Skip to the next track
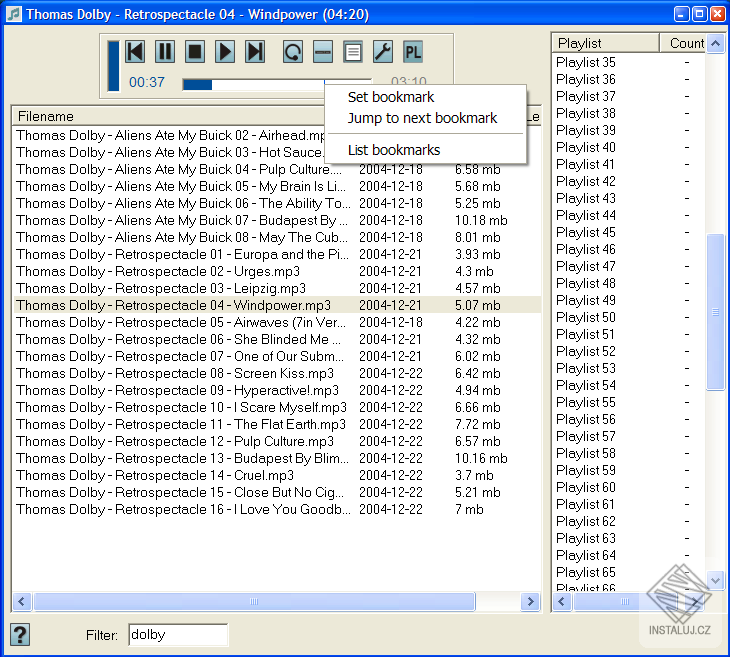The height and width of the screenshot is (657, 730). (255, 52)
